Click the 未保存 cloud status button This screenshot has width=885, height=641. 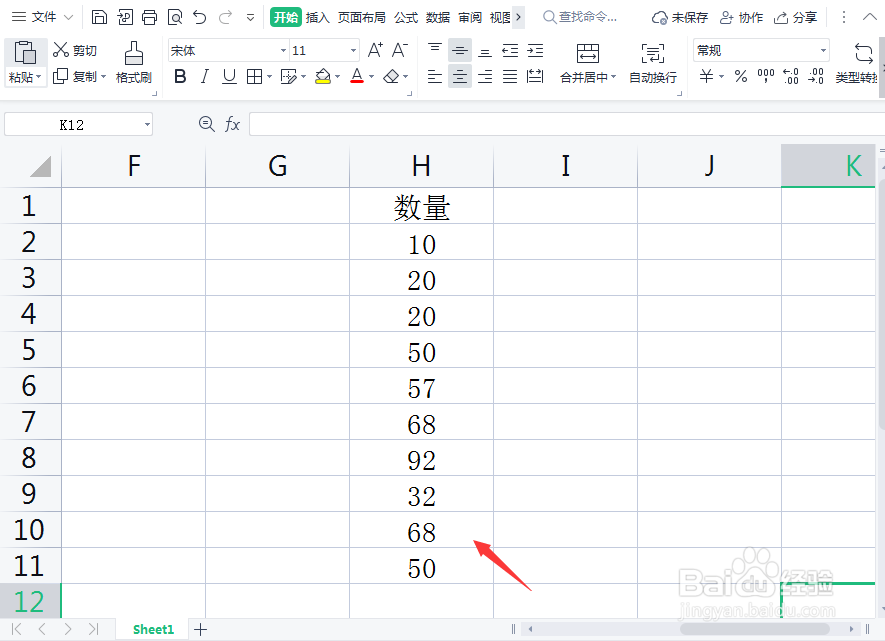tap(680, 17)
